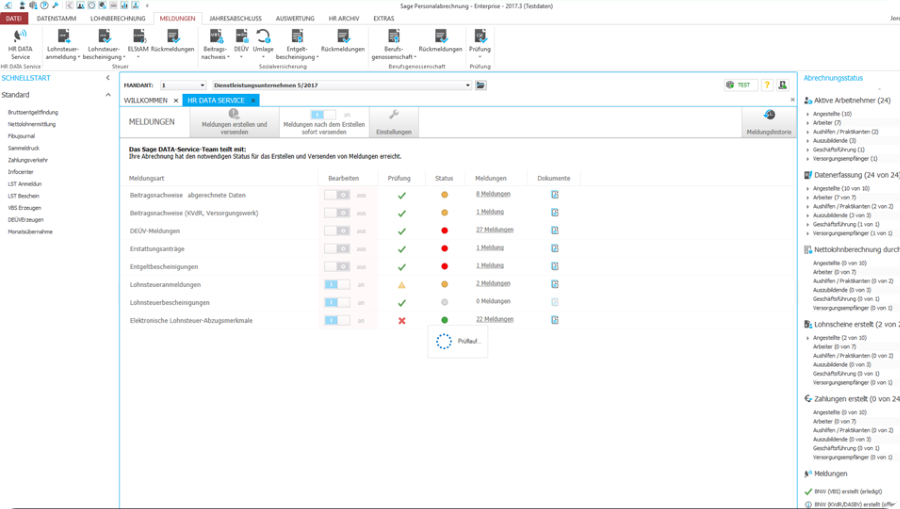Click the TEST button

pos(740,85)
